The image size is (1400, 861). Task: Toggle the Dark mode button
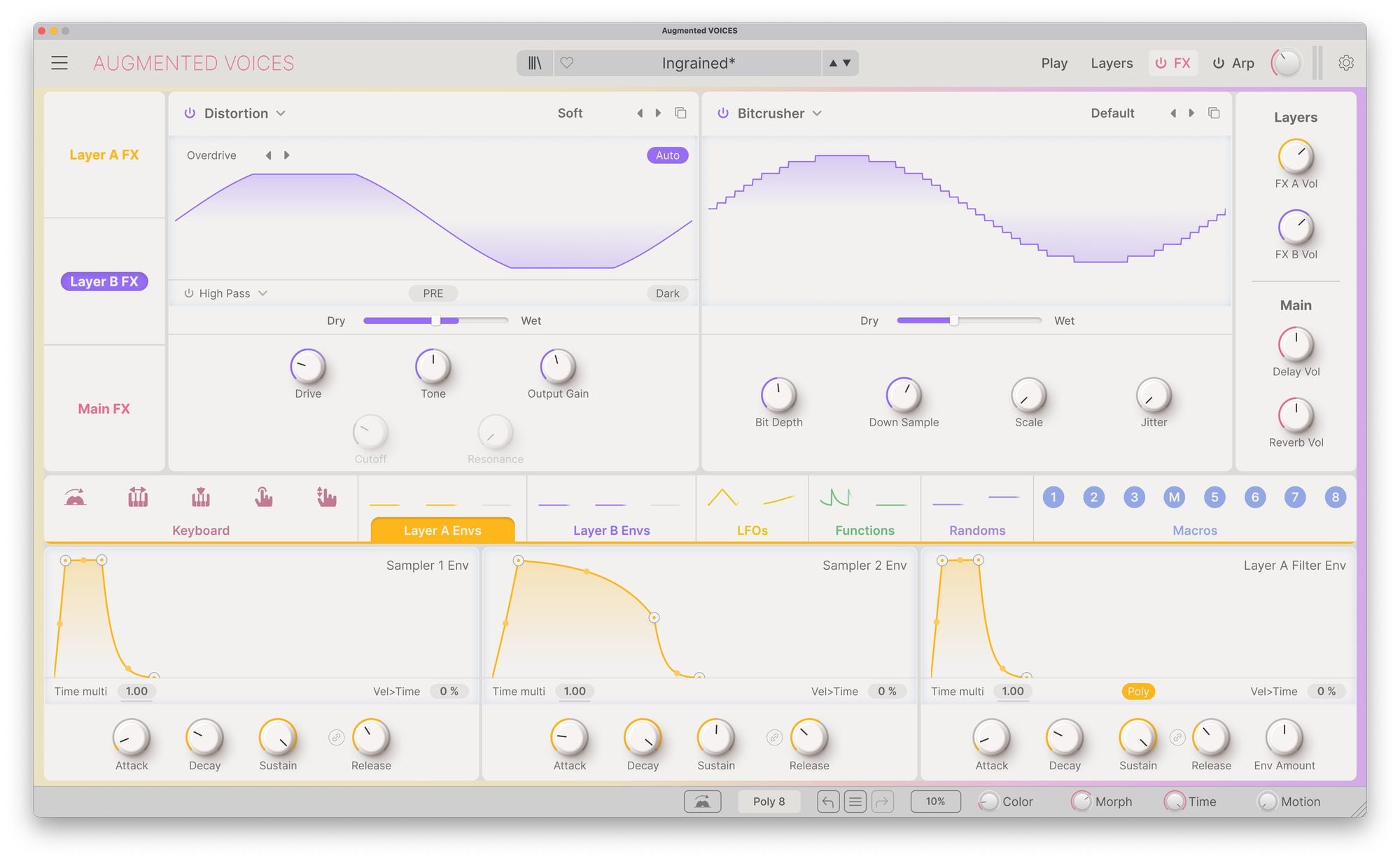[668, 293]
